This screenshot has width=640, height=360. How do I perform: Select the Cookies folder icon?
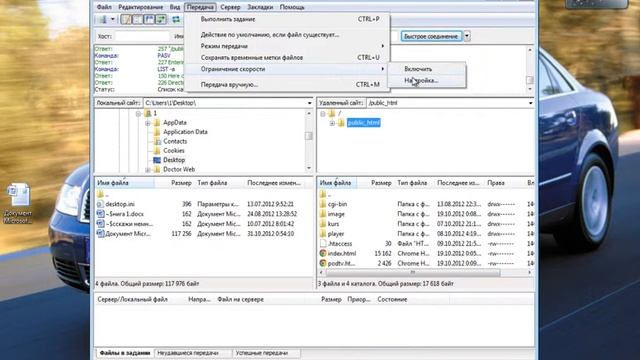click(x=157, y=151)
